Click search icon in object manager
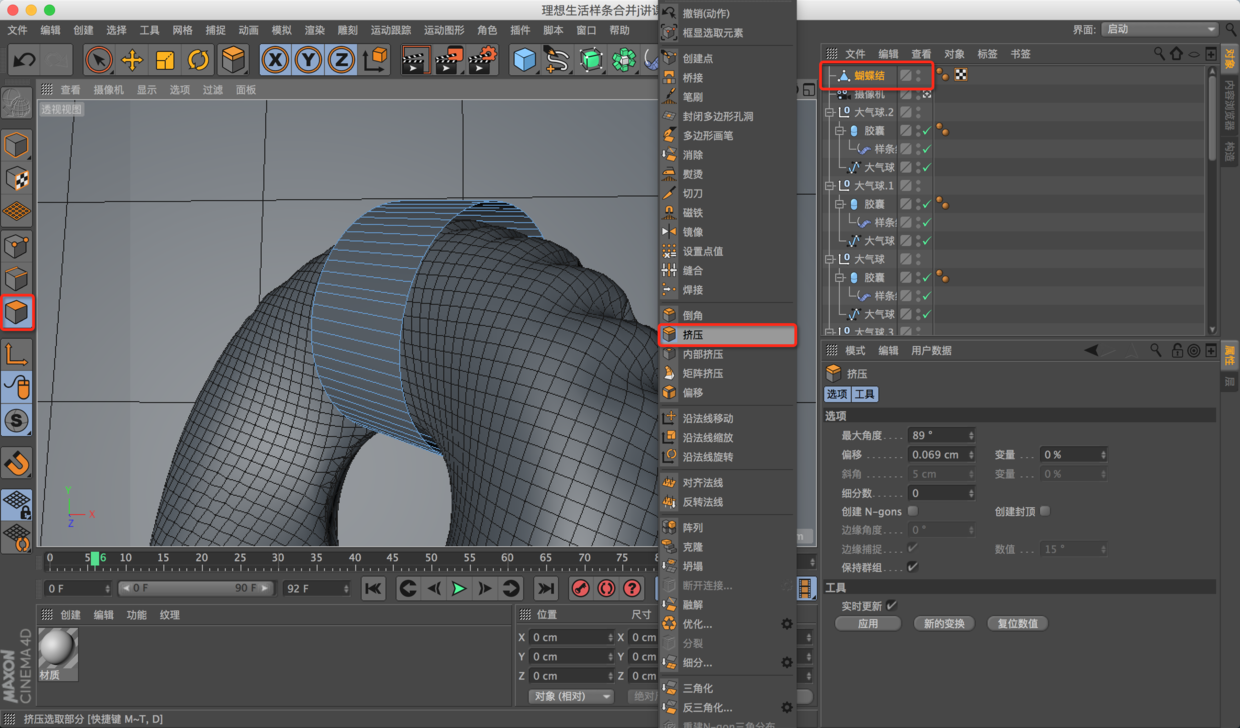The width and height of the screenshot is (1240, 728). (x=1159, y=54)
